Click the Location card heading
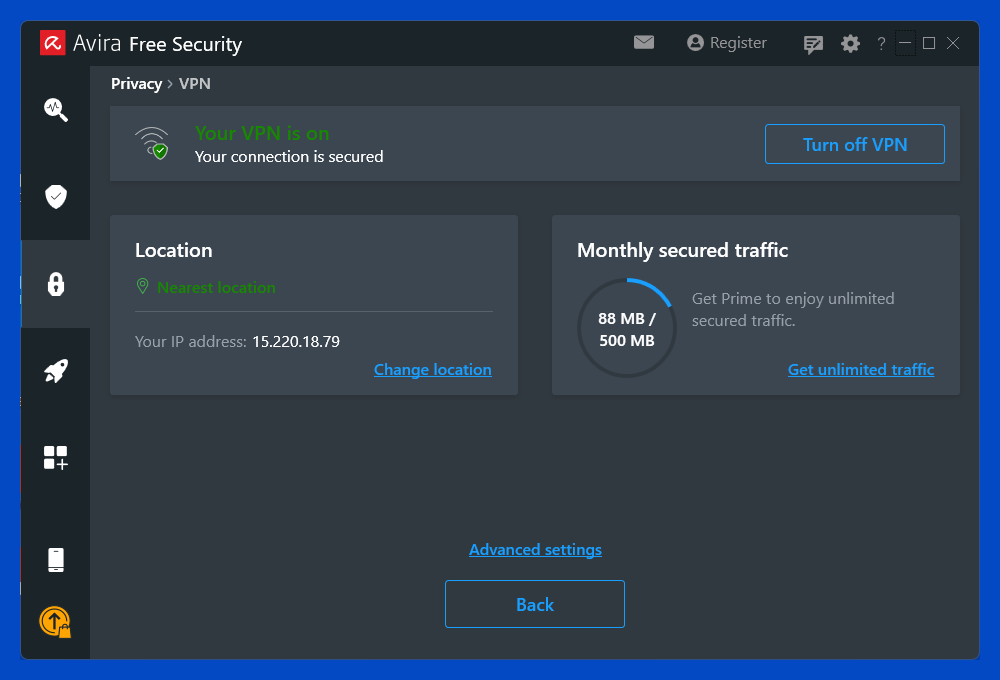Viewport: 1000px width, 680px height. [173, 250]
